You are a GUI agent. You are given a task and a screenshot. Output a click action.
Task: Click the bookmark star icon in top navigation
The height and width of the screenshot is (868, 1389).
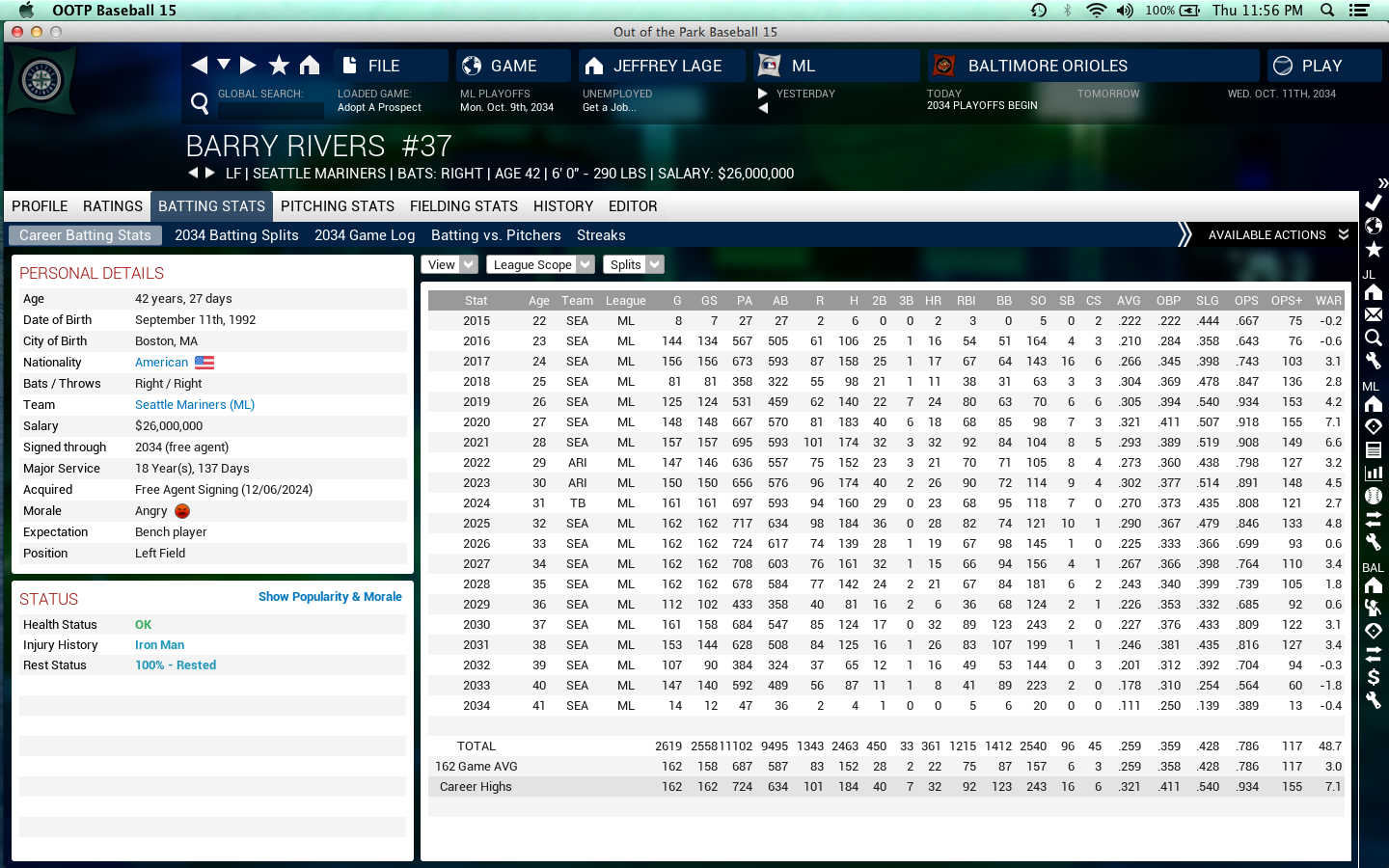pos(279,66)
